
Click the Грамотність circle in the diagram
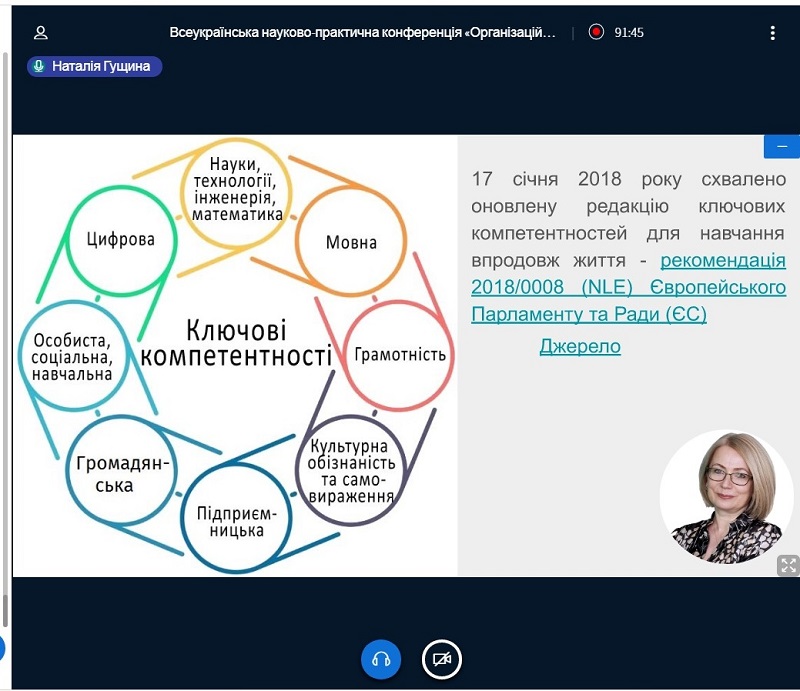[400, 354]
